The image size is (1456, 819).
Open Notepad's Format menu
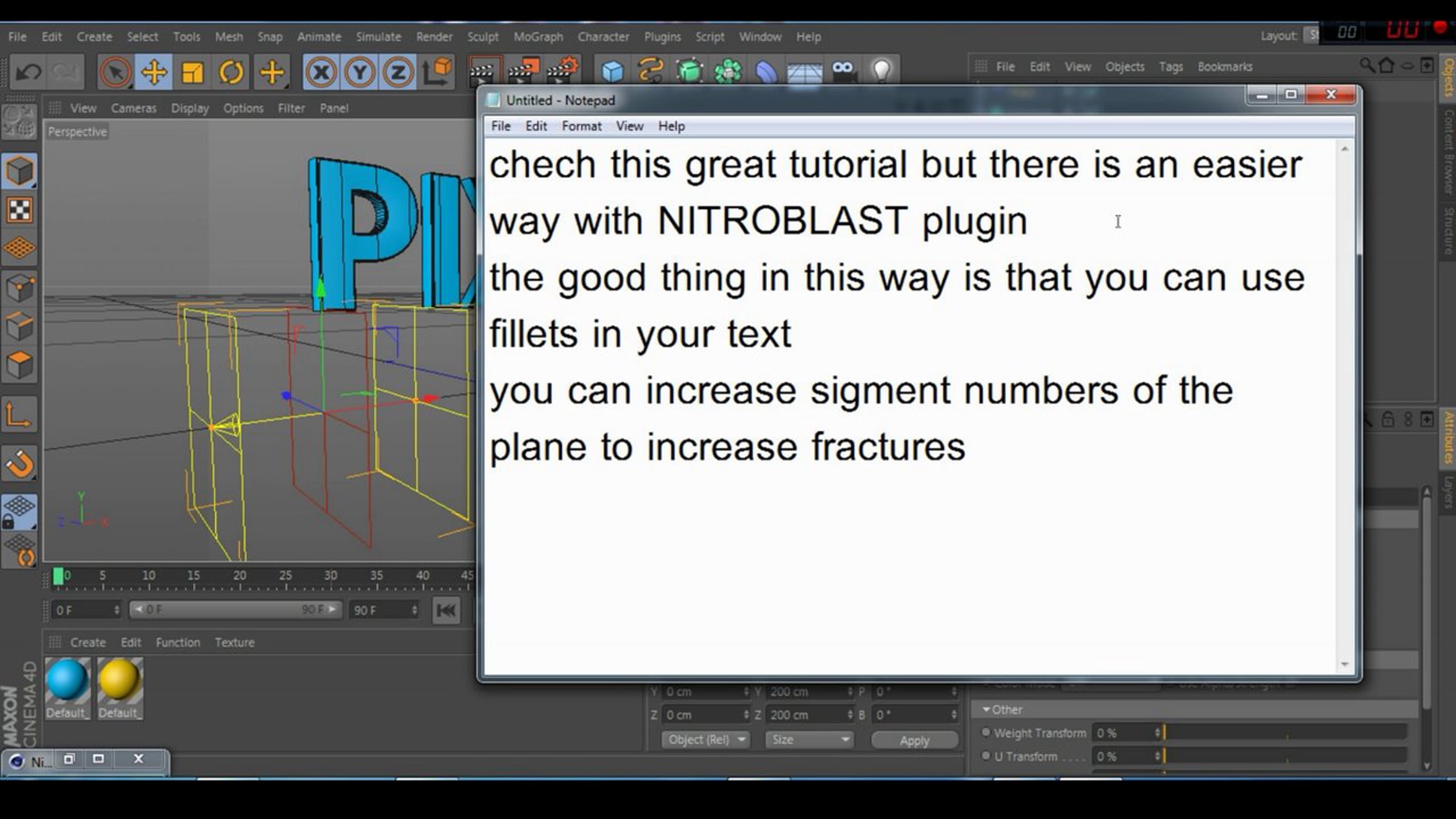[581, 126]
